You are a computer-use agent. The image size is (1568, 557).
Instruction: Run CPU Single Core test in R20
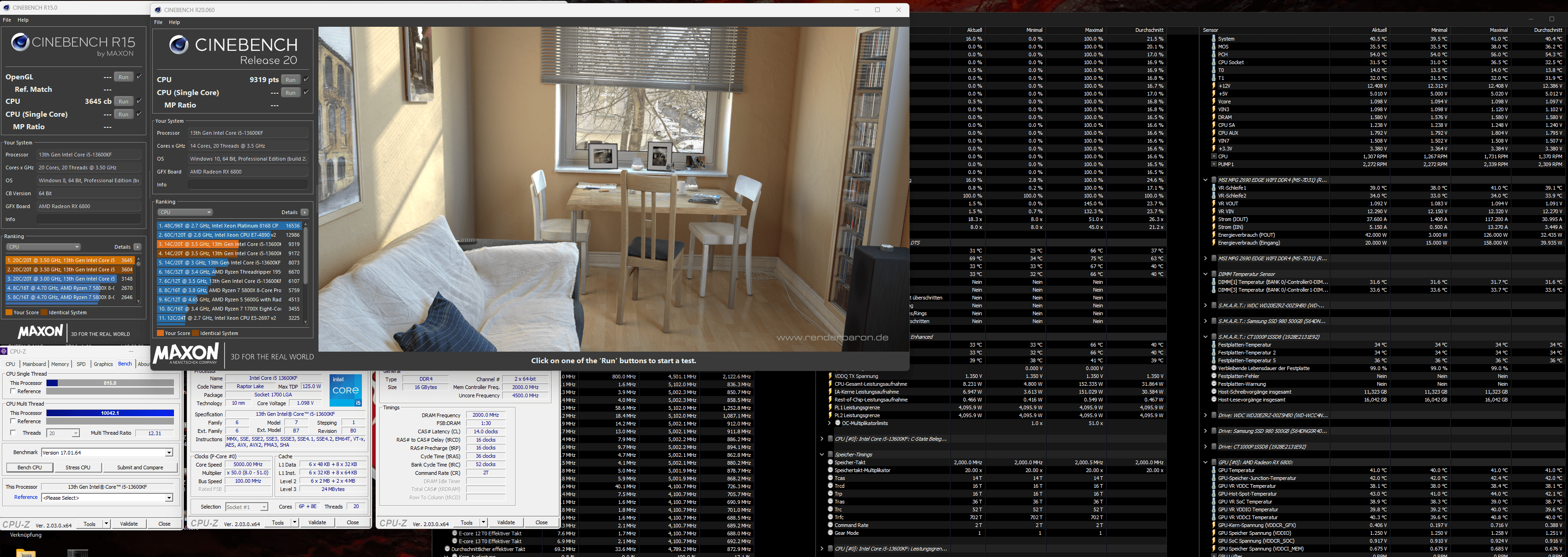tap(291, 93)
